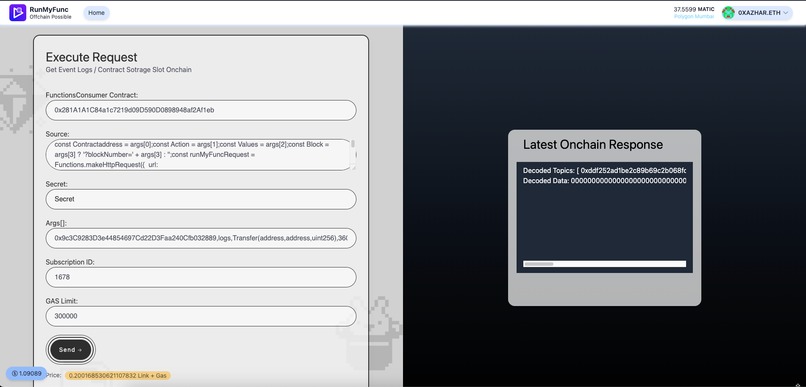Click the Polygon Mumbai network label
806x387 pixels.
tap(694, 16)
